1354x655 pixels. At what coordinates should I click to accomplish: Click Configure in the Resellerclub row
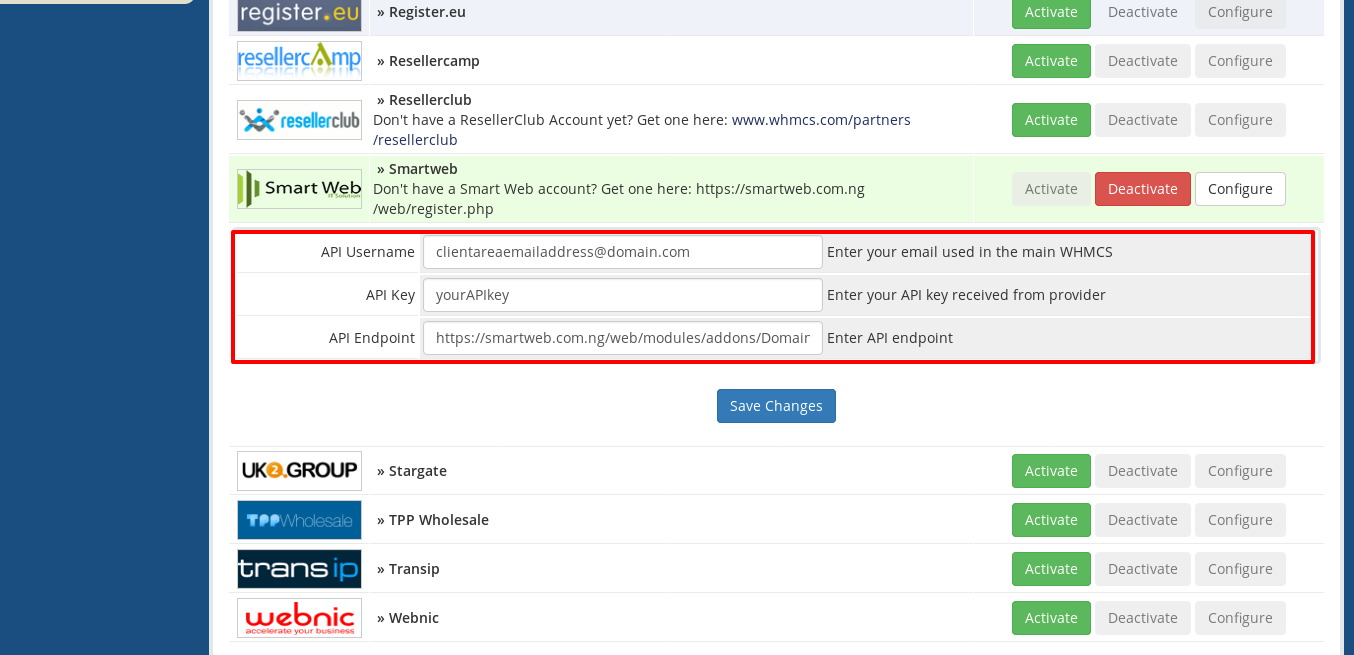(1240, 120)
